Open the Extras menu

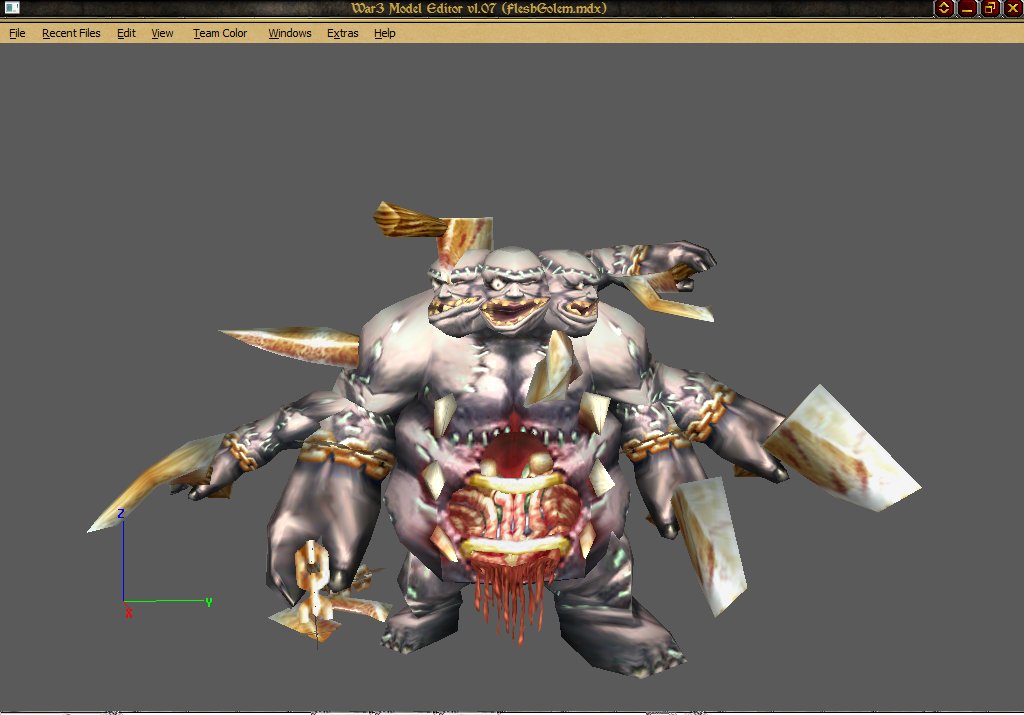(x=342, y=33)
